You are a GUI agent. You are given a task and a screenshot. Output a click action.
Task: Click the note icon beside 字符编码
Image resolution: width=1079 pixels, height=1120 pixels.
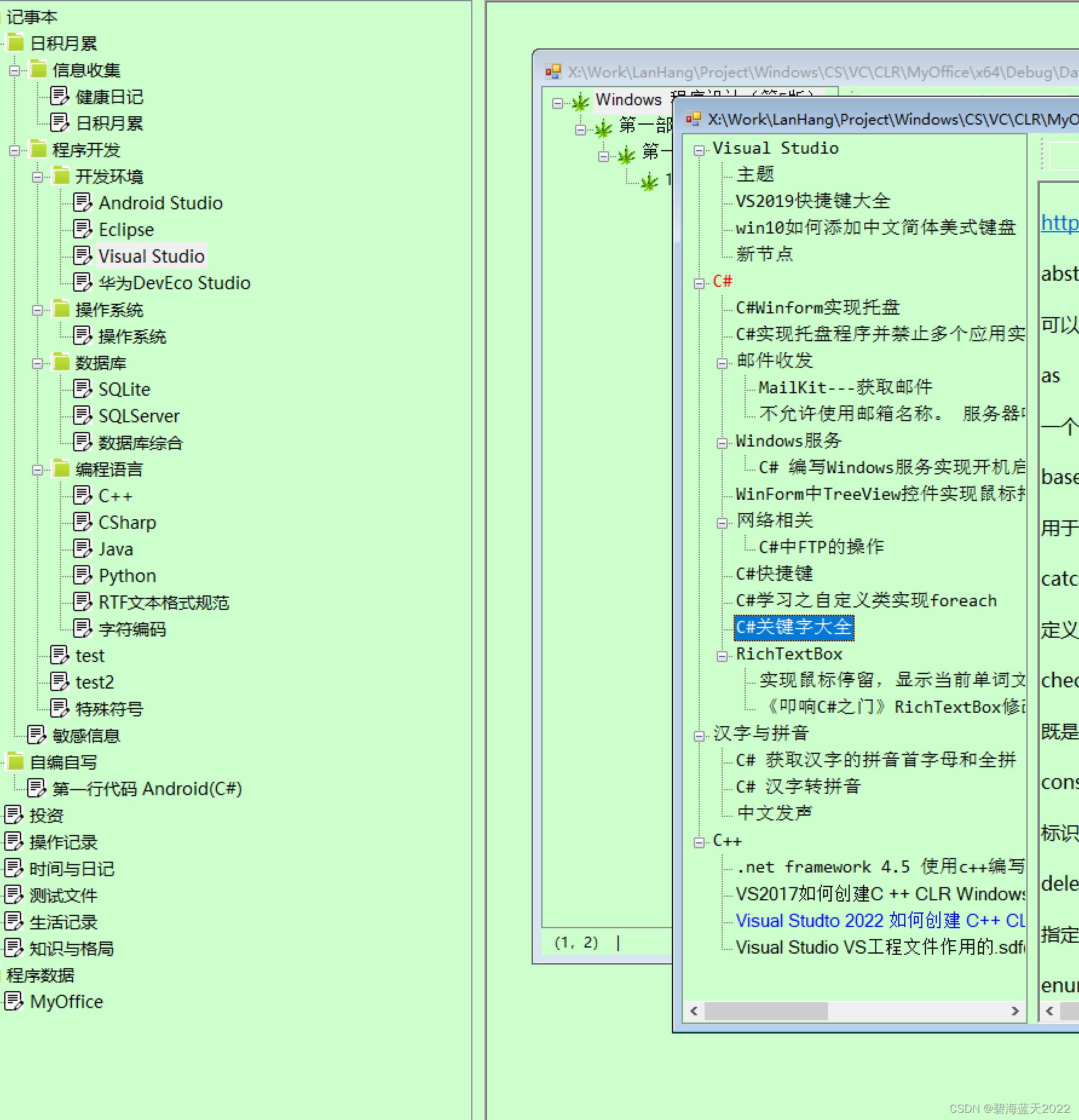click(x=83, y=629)
